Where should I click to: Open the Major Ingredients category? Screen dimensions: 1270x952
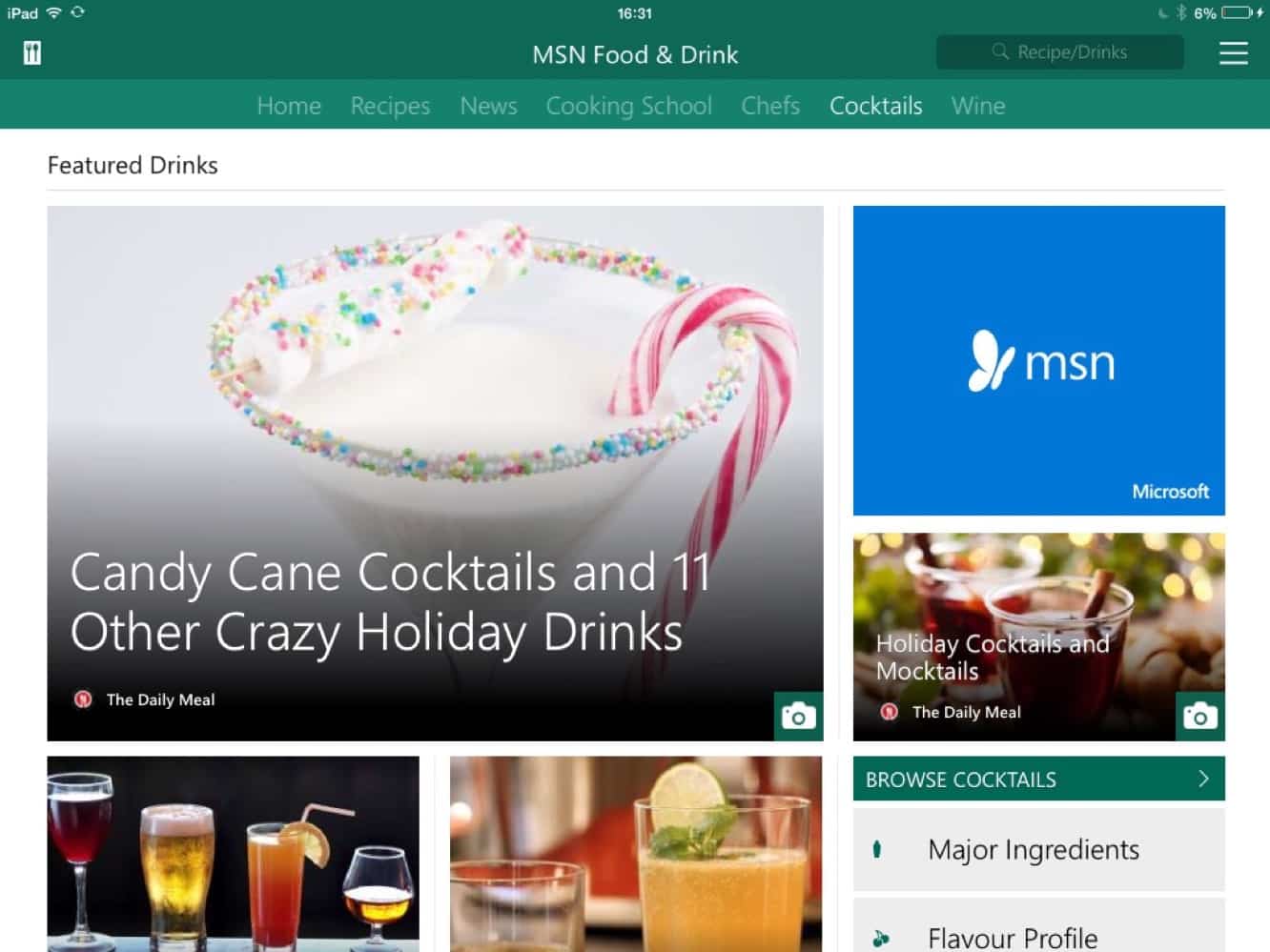pos(1039,849)
